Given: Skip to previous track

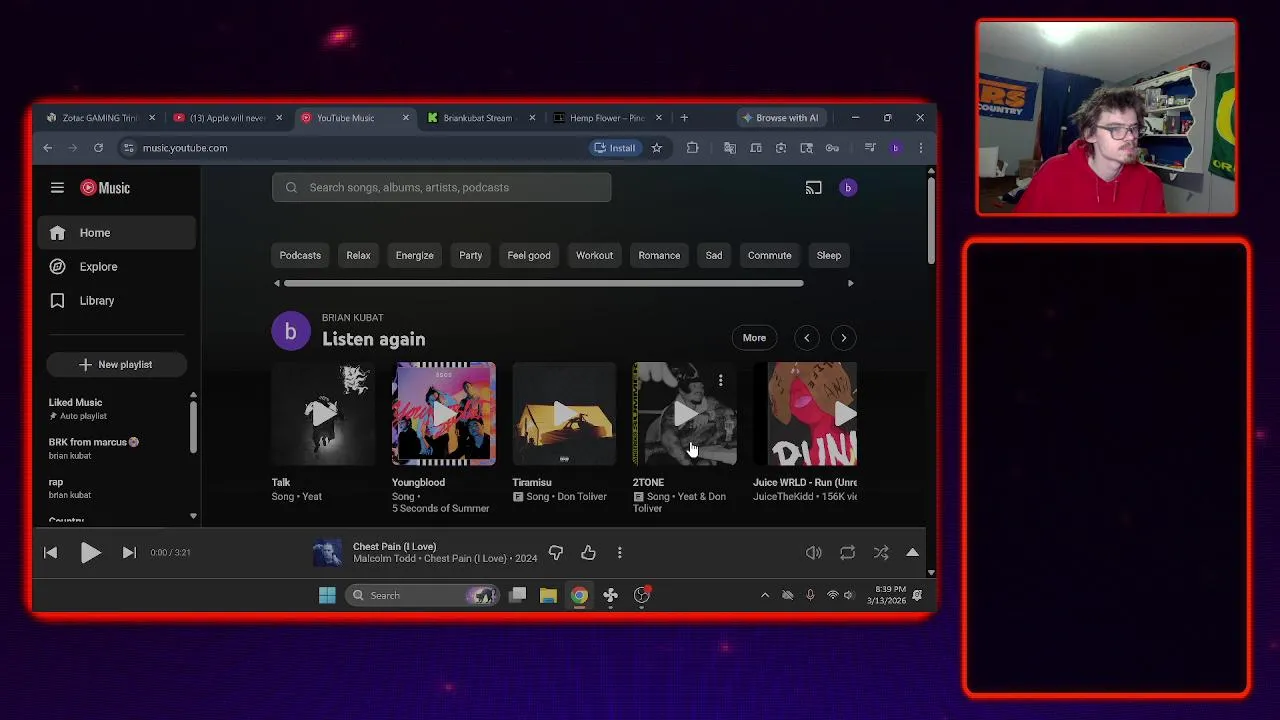Looking at the screenshot, I should pyautogui.click(x=50, y=552).
